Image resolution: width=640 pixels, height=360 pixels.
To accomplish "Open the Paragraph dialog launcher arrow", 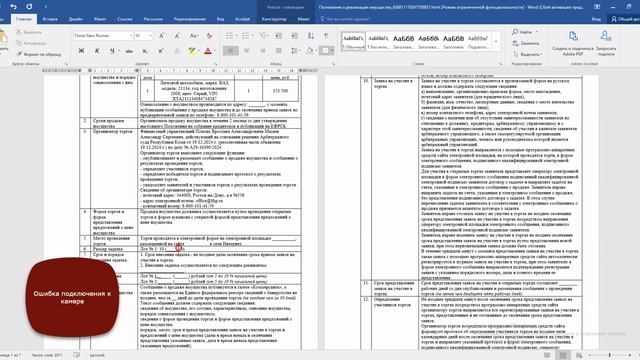I will pyautogui.click(x=333, y=64).
